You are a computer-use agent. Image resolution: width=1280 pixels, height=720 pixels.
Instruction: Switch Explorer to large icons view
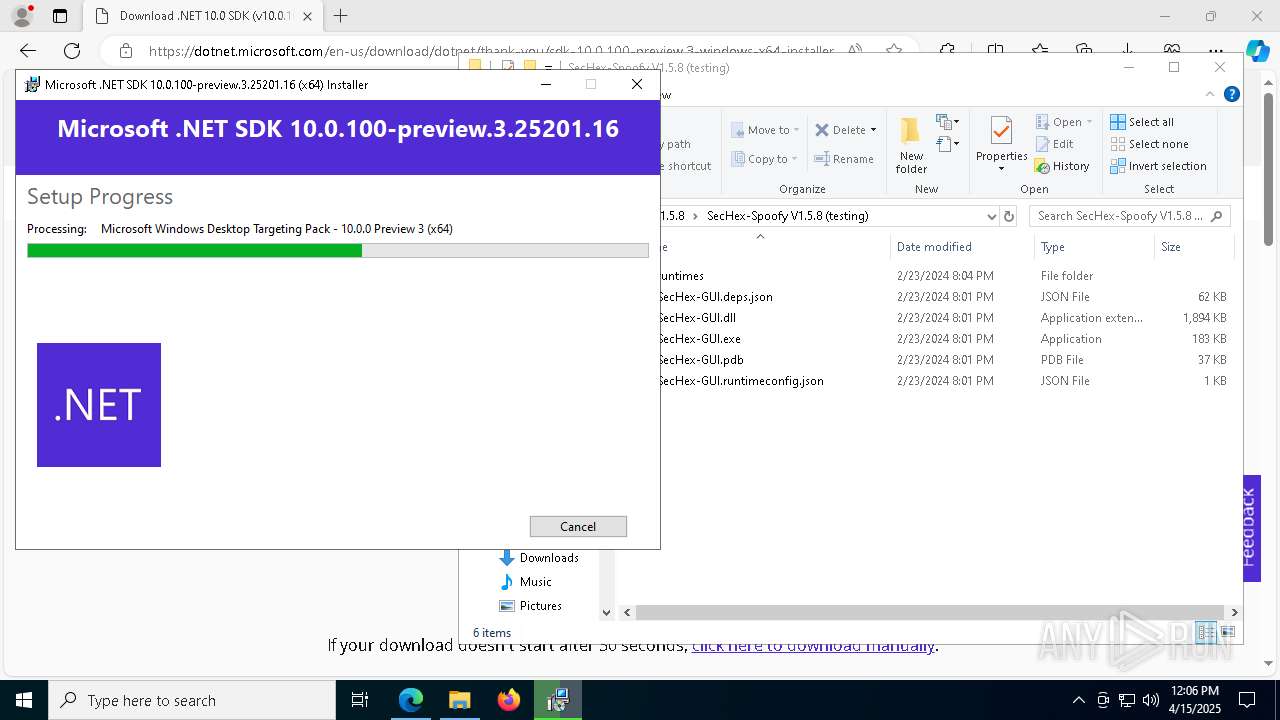(x=1228, y=632)
